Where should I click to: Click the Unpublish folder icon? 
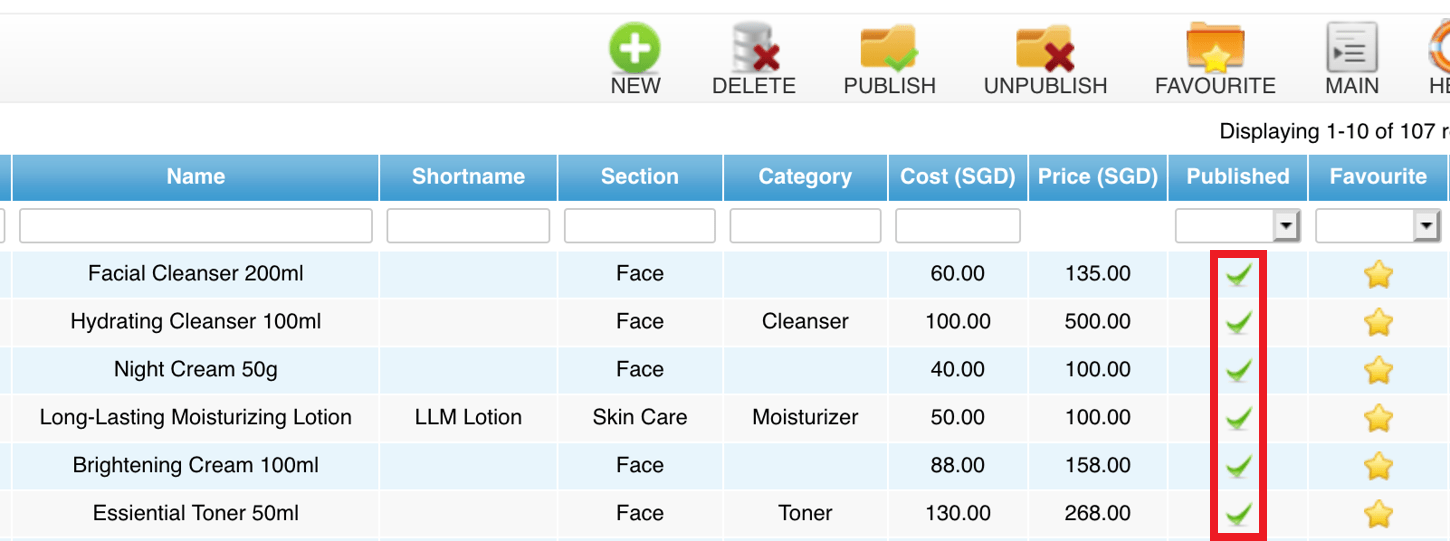(x=1045, y=47)
